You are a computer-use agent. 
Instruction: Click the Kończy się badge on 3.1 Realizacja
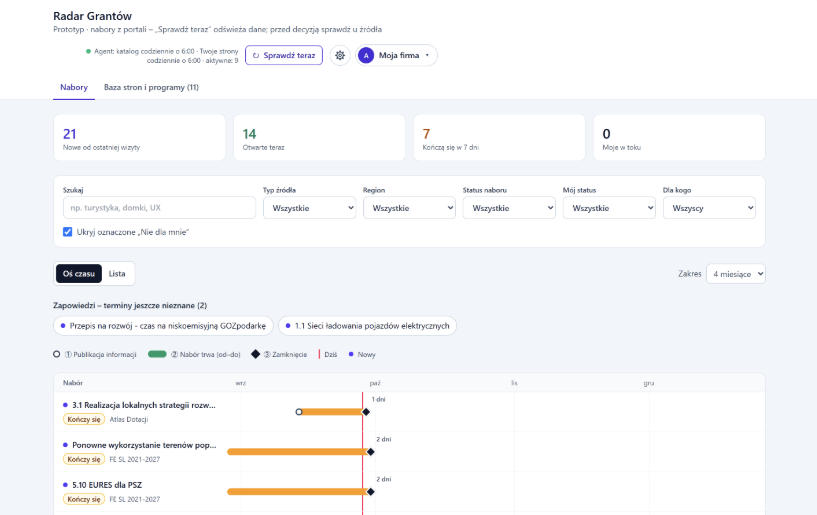(84, 419)
